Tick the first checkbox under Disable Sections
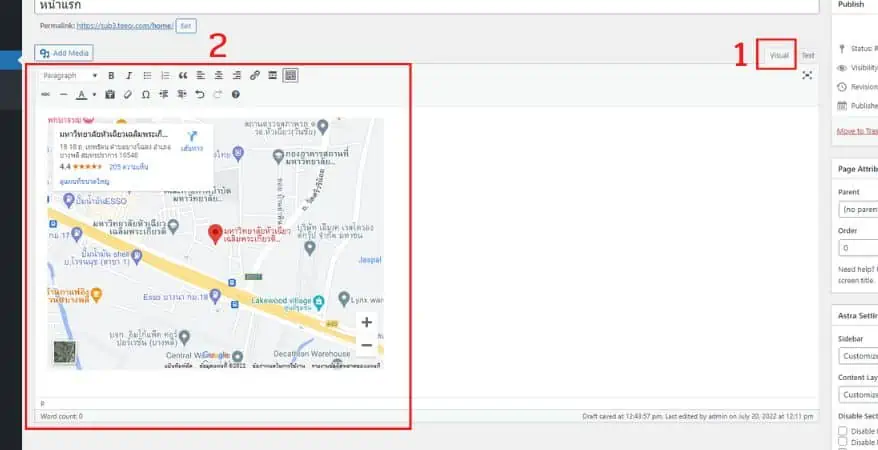 coord(843,431)
